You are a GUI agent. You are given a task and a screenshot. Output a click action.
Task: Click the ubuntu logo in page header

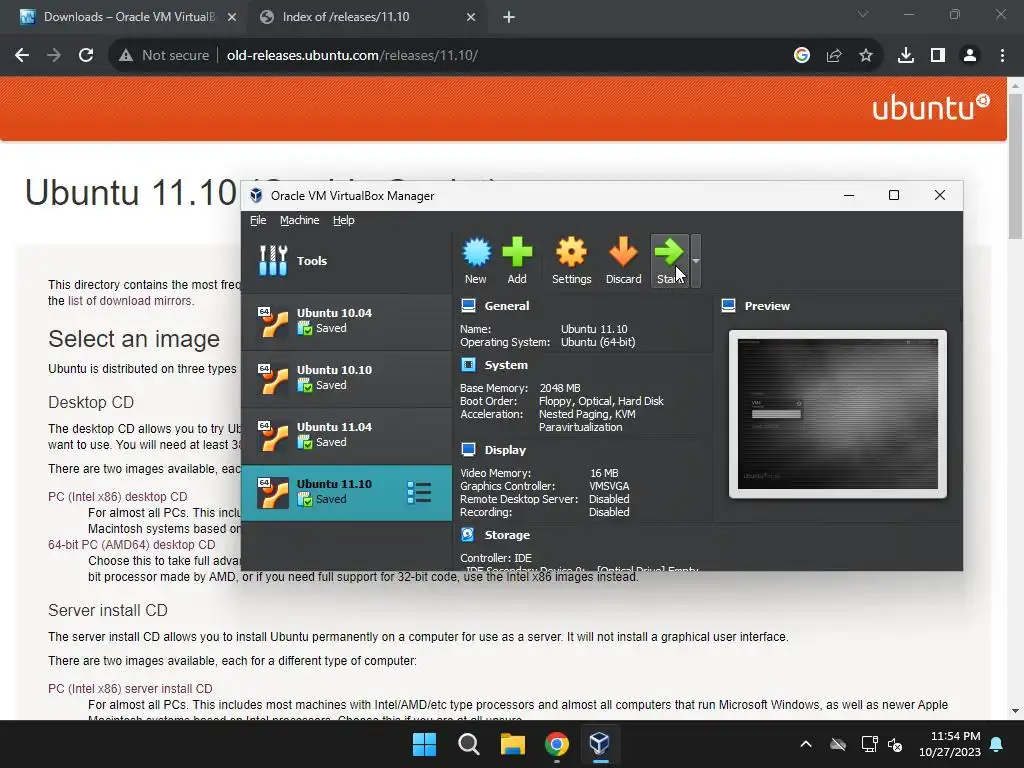[931, 108]
